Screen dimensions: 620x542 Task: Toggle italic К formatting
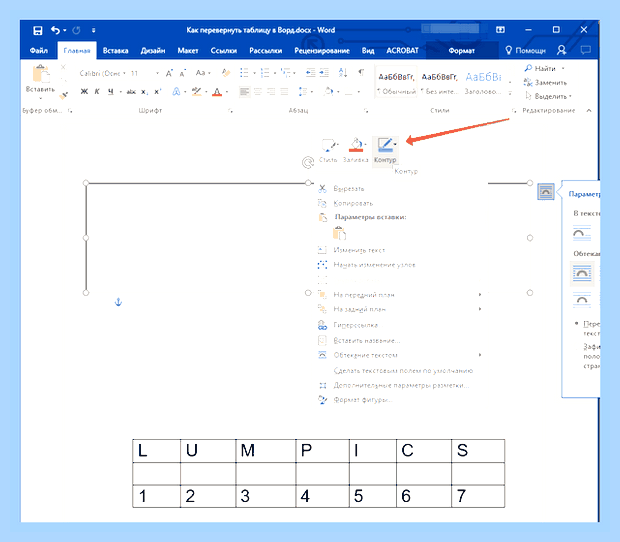coord(97,92)
